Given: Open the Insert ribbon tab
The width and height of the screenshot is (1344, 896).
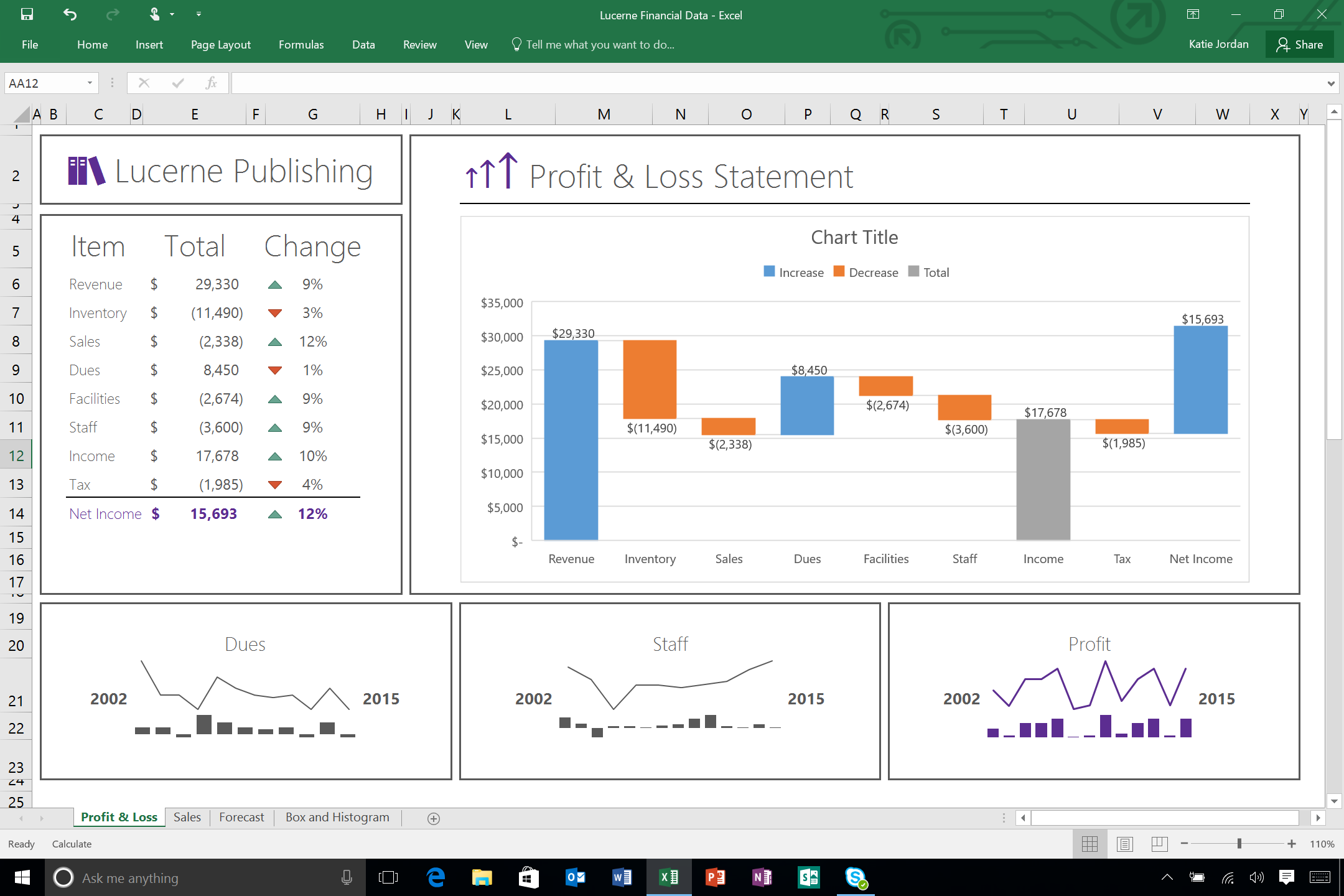Looking at the screenshot, I should [149, 44].
